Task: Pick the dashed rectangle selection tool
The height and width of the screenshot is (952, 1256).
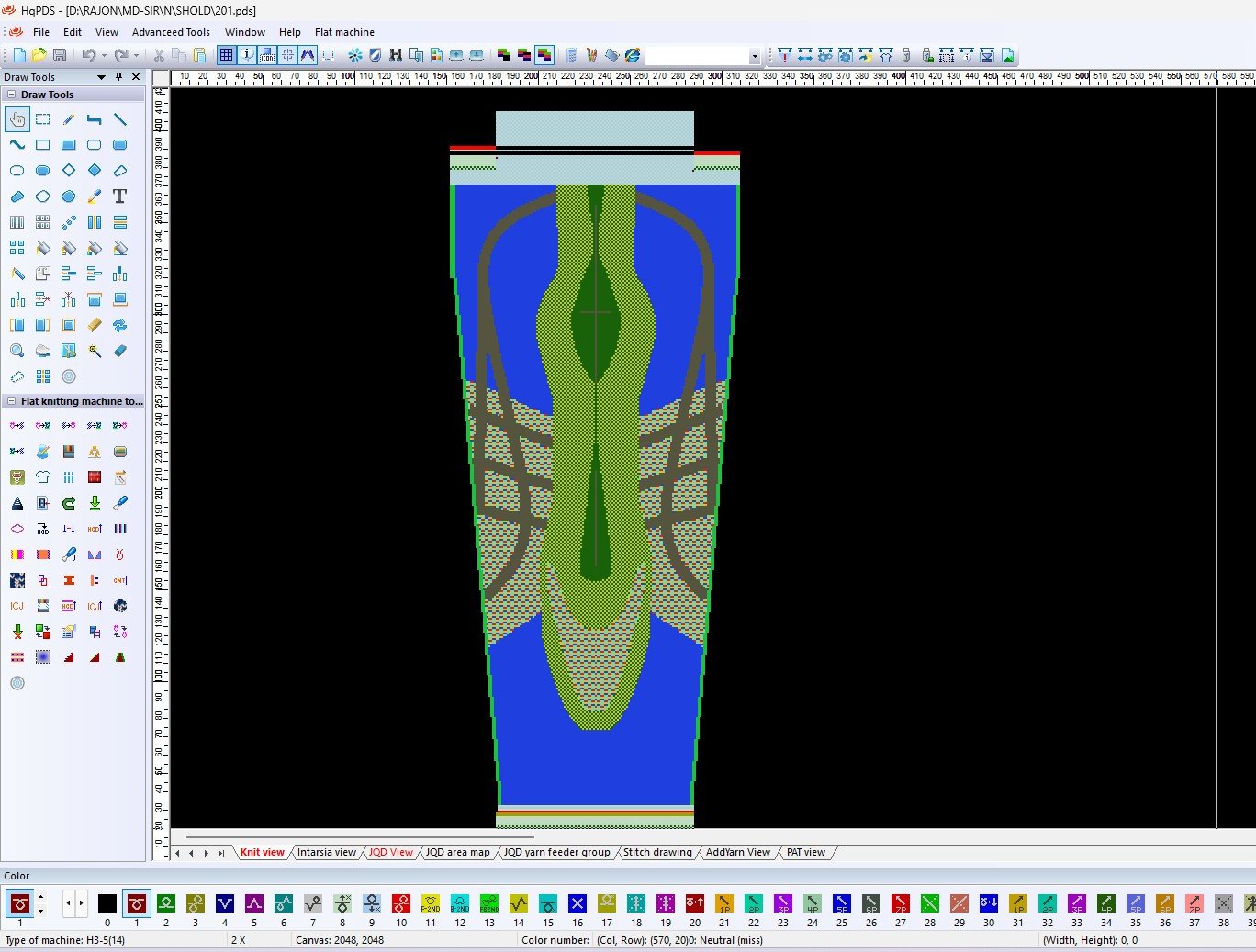Action: [43, 119]
